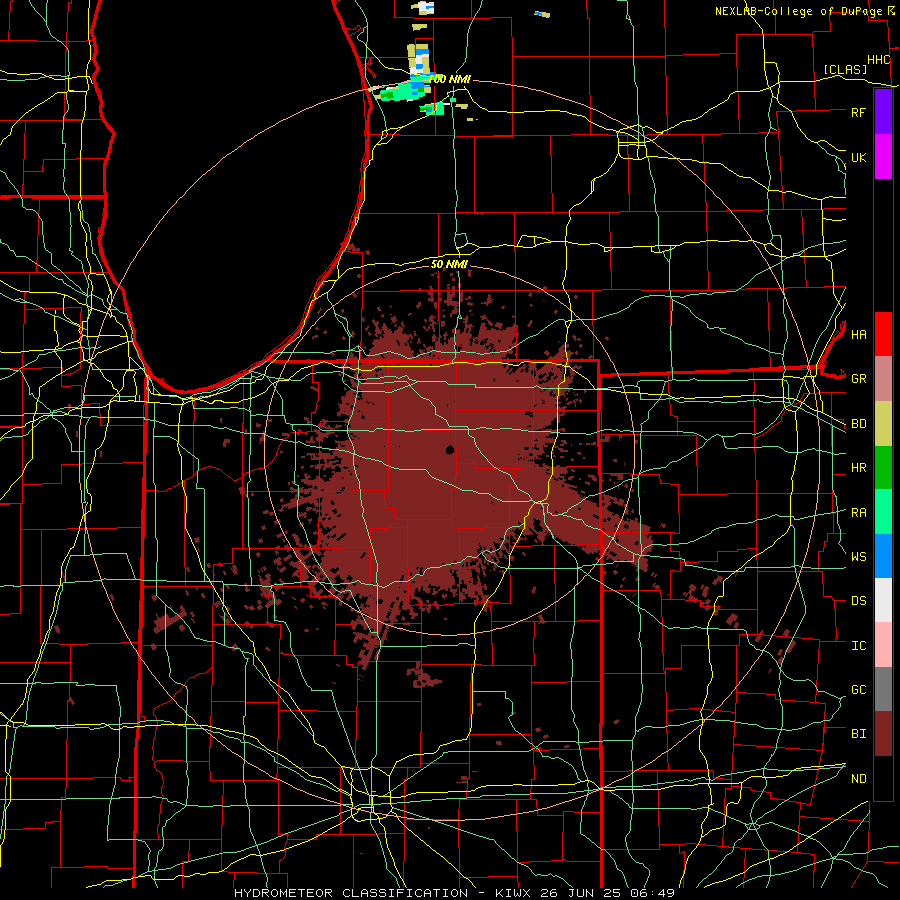Click the UK magenta legend swatch
This screenshot has height=900, width=900.
(x=883, y=157)
